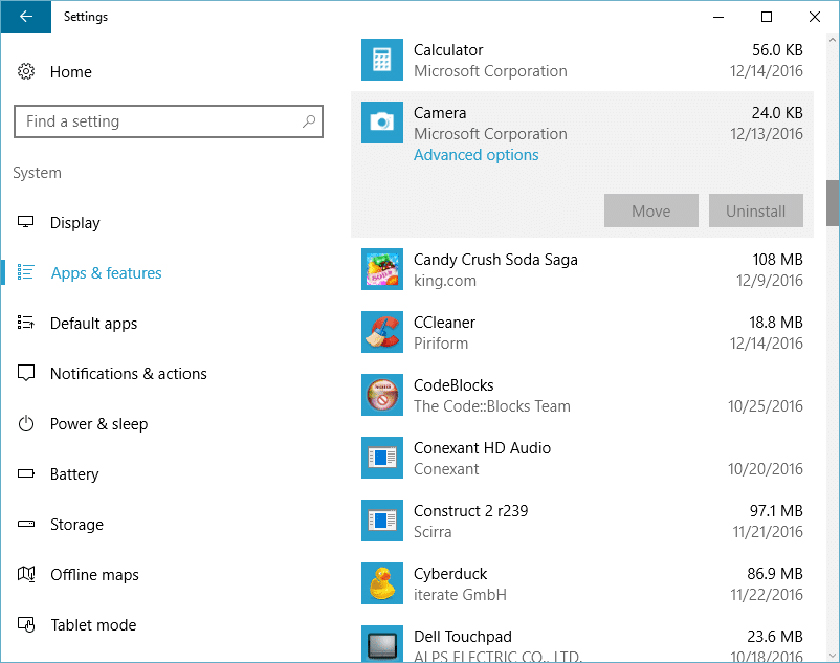Screen dimensions: 840x663
Task: Click the Construct 2 r239 icon
Action: point(381,520)
